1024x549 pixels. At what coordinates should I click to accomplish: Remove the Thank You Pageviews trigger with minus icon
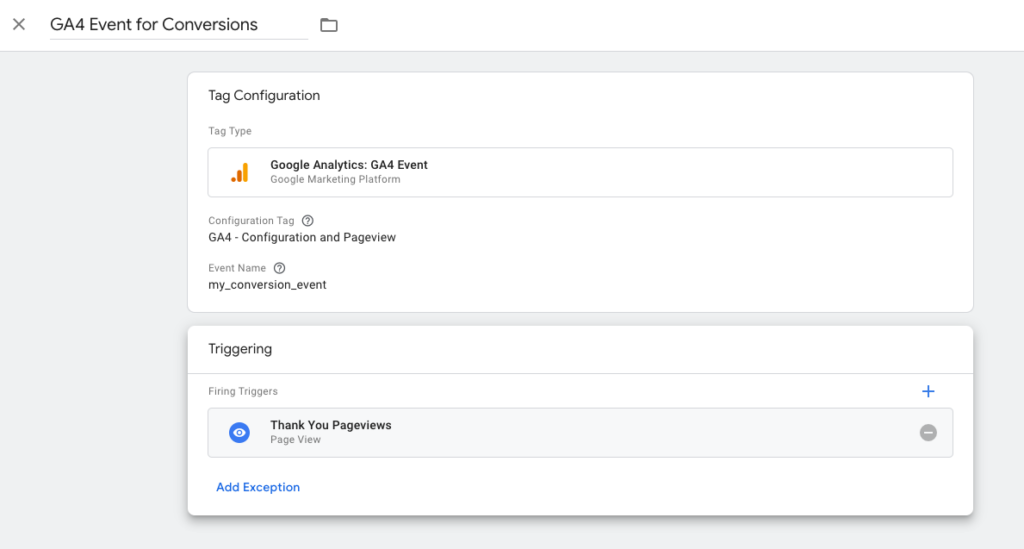click(x=928, y=432)
